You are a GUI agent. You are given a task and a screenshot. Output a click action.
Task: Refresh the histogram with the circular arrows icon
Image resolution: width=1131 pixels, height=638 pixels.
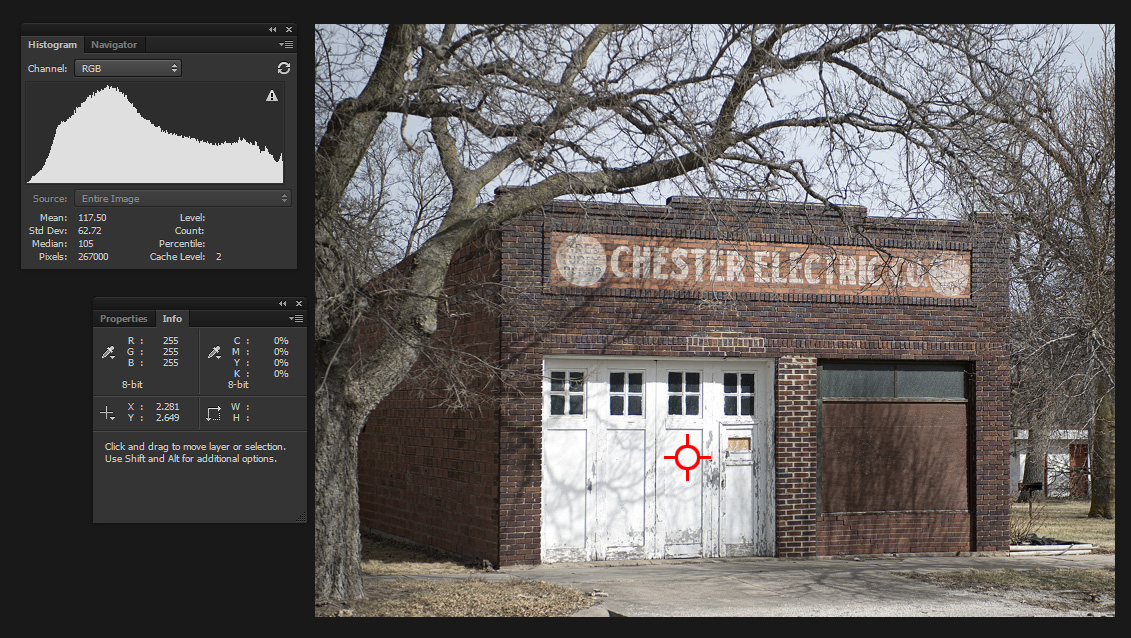coord(284,68)
